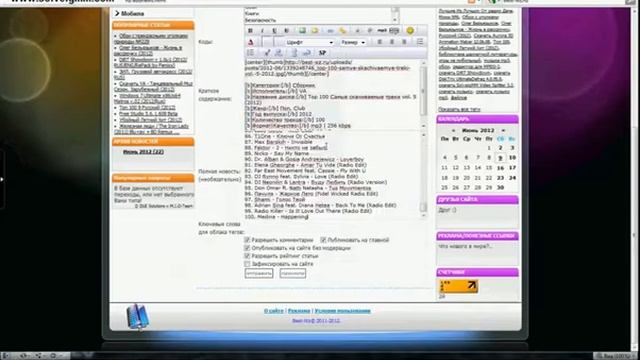This screenshot has height=360, width=640.
Task: Open the Условия пользования footer link
Action: [342, 311]
